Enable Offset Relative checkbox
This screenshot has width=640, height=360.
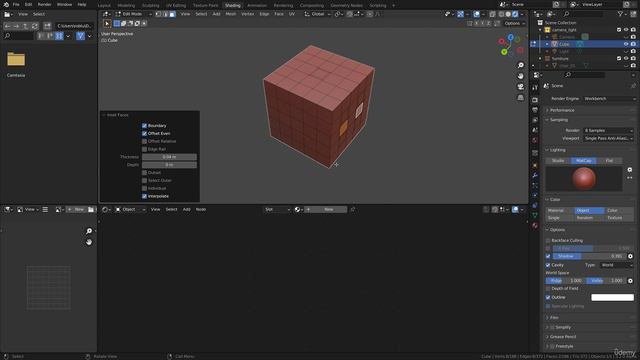coord(144,141)
